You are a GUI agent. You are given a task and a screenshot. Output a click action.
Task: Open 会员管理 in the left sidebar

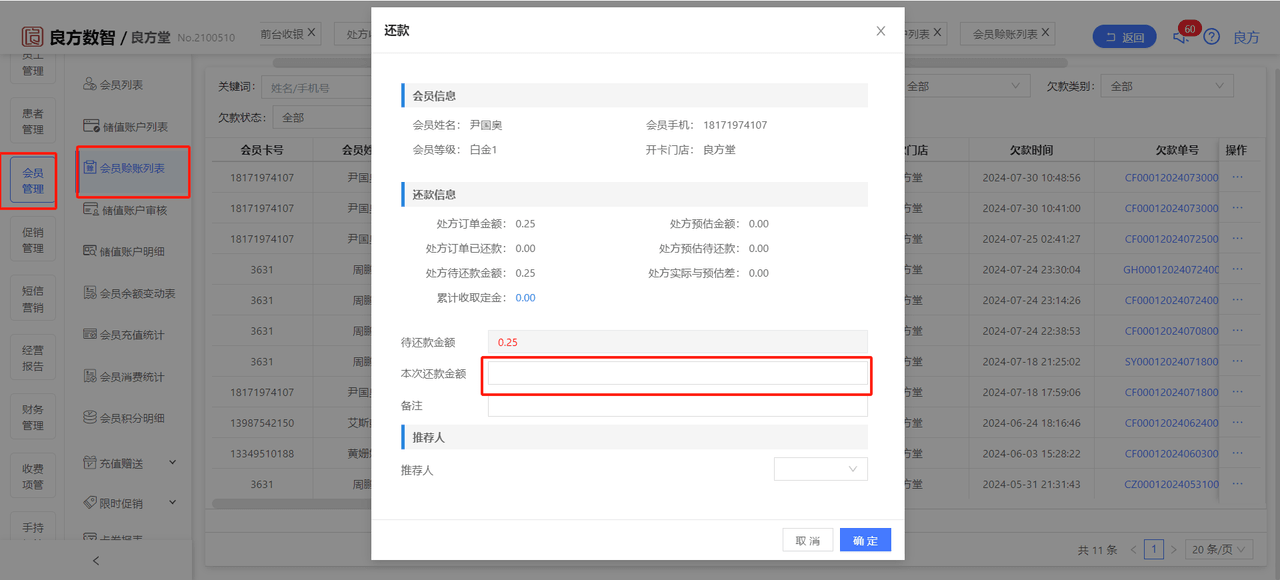(x=33, y=181)
